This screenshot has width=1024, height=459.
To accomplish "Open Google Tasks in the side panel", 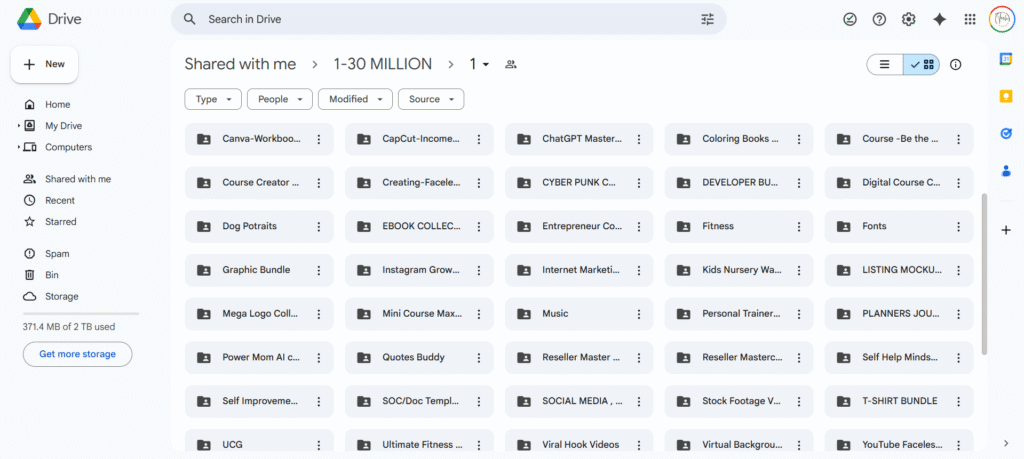I will (x=1006, y=133).
